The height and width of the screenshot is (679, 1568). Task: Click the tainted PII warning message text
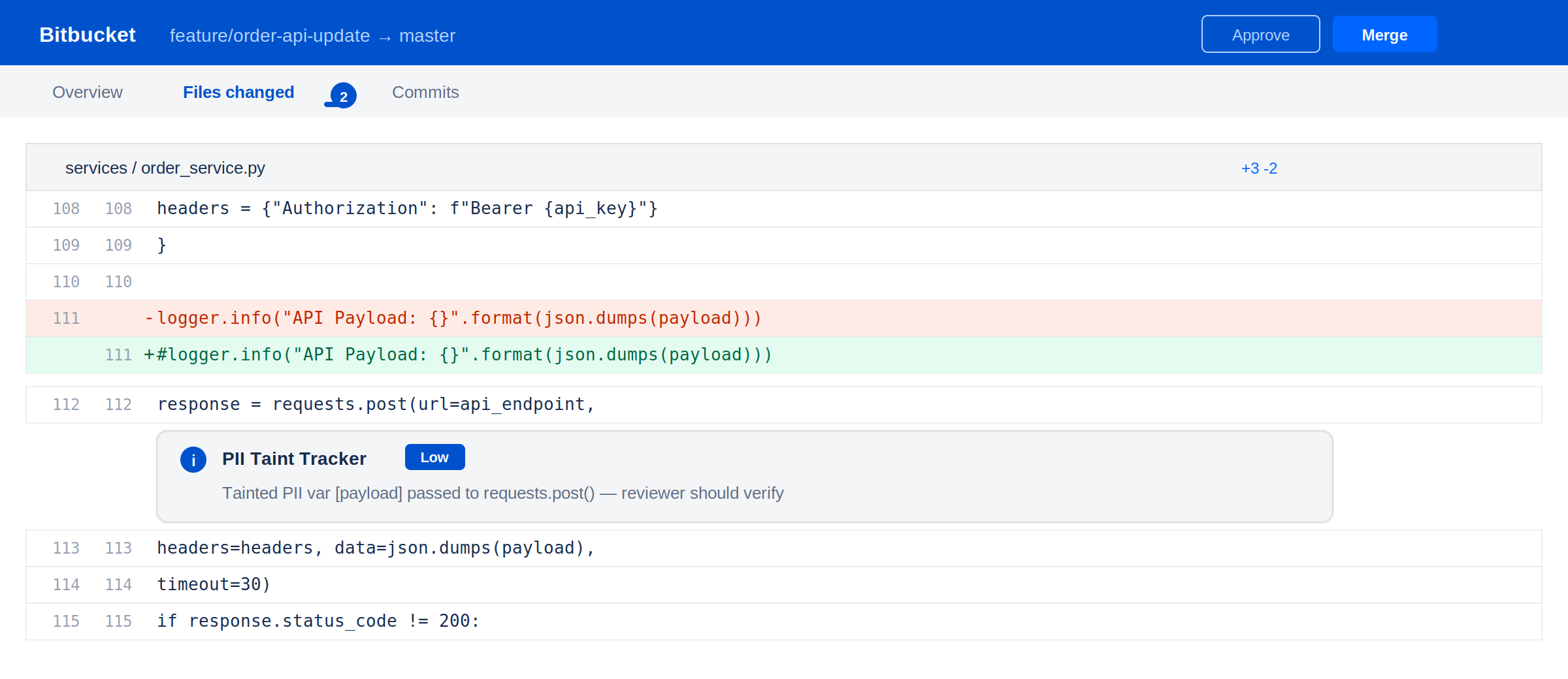coord(502,494)
